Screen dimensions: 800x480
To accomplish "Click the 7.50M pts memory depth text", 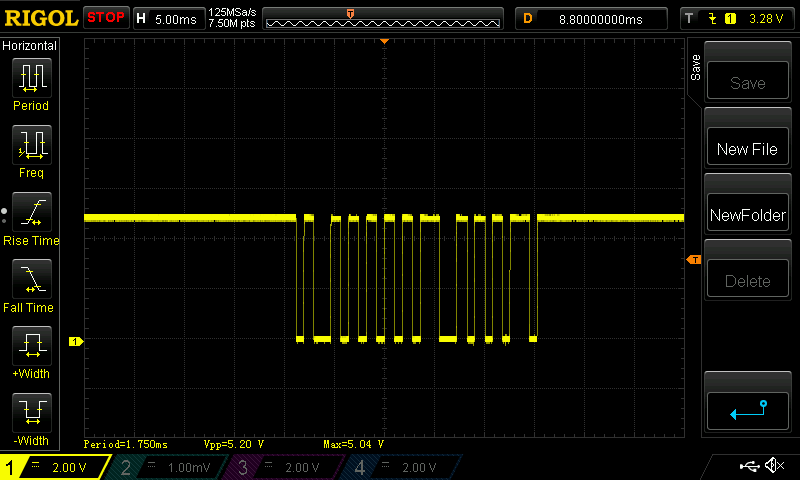I will (232, 23).
